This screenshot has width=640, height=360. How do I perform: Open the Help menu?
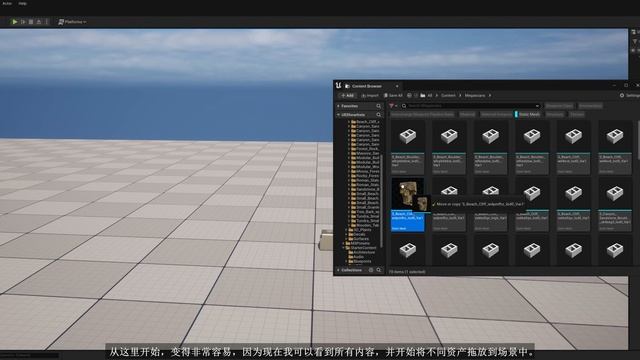tap(22, 3)
